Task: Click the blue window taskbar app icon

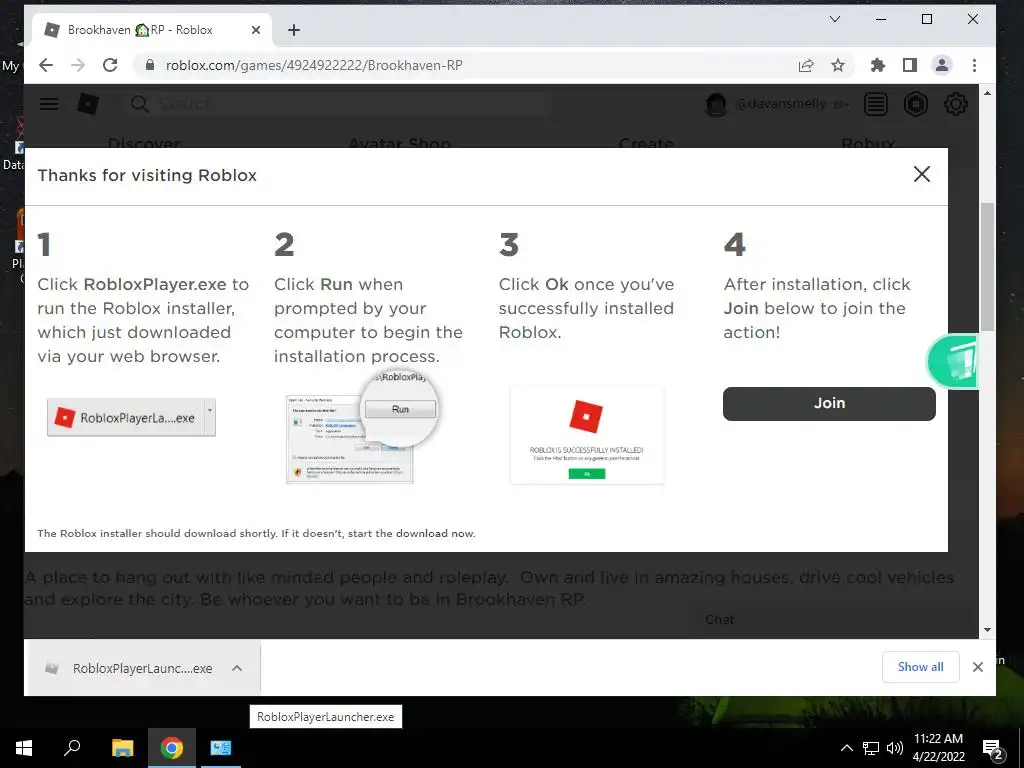Action: (221, 748)
